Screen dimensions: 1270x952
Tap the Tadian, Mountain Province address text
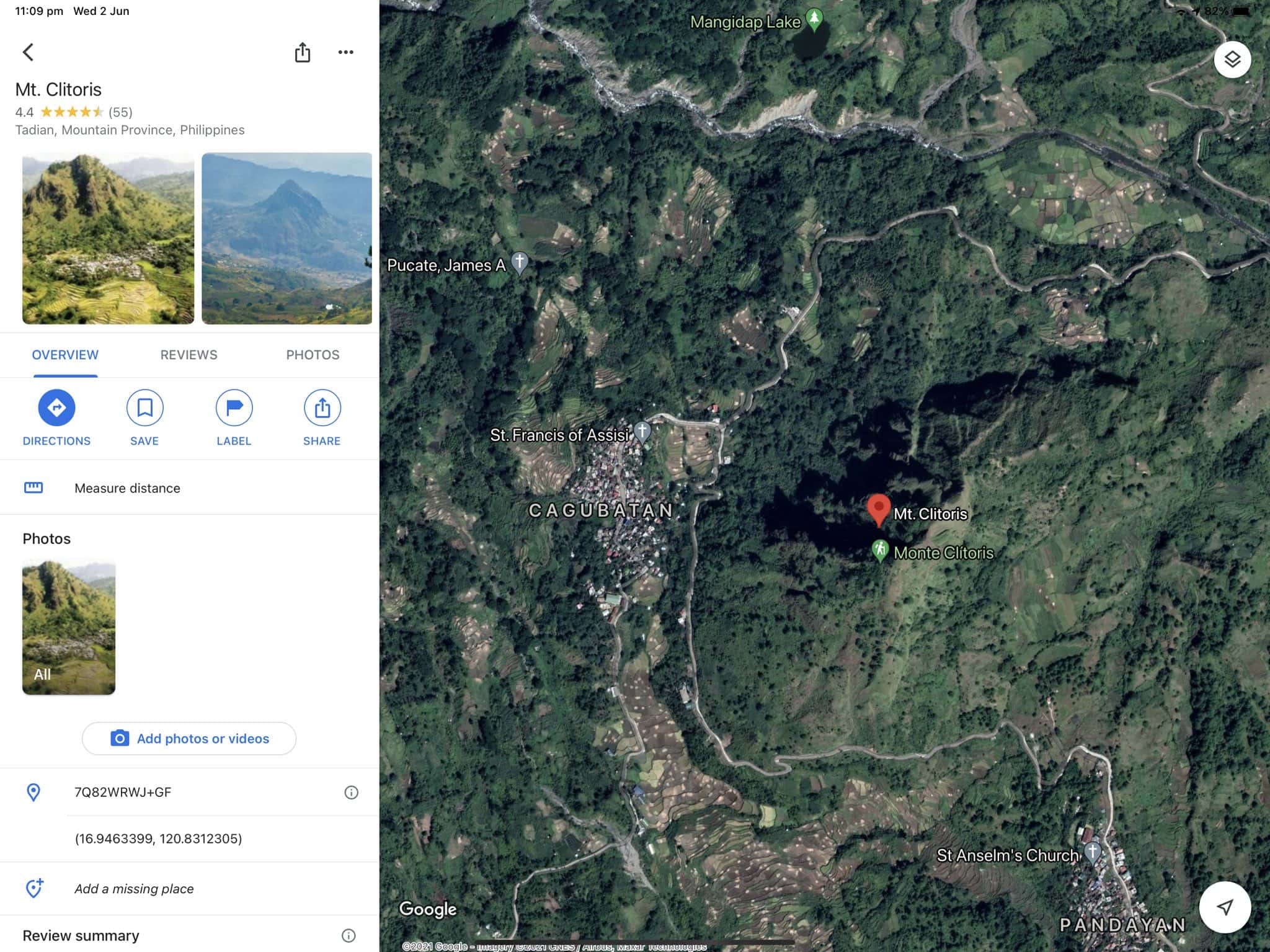(x=130, y=130)
